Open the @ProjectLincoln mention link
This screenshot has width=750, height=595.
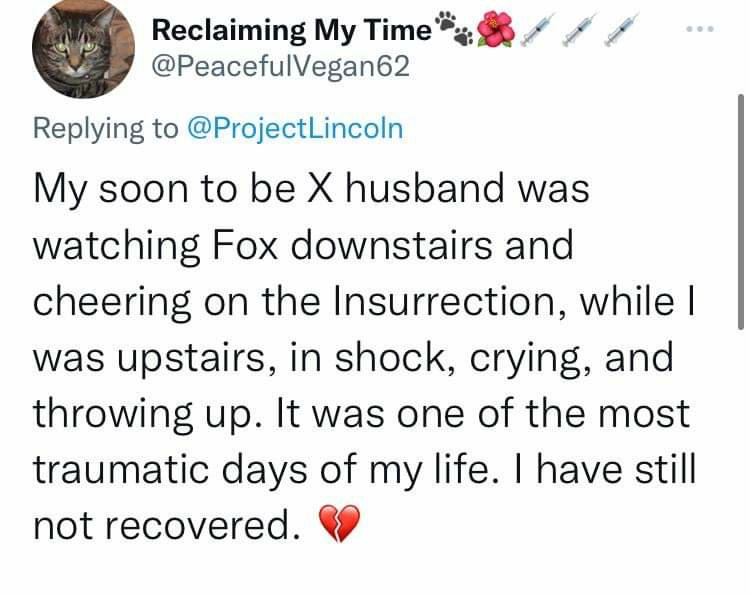pos(294,129)
